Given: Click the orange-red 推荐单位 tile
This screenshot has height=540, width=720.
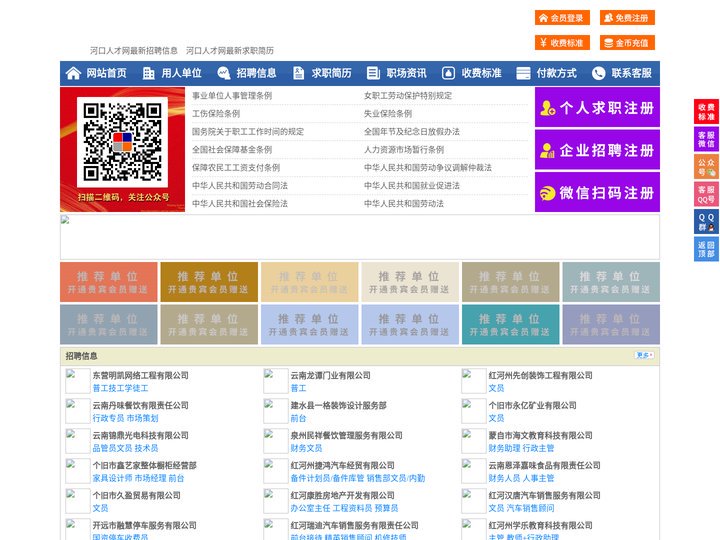Looking at the screenshot, I should [108, 282].
